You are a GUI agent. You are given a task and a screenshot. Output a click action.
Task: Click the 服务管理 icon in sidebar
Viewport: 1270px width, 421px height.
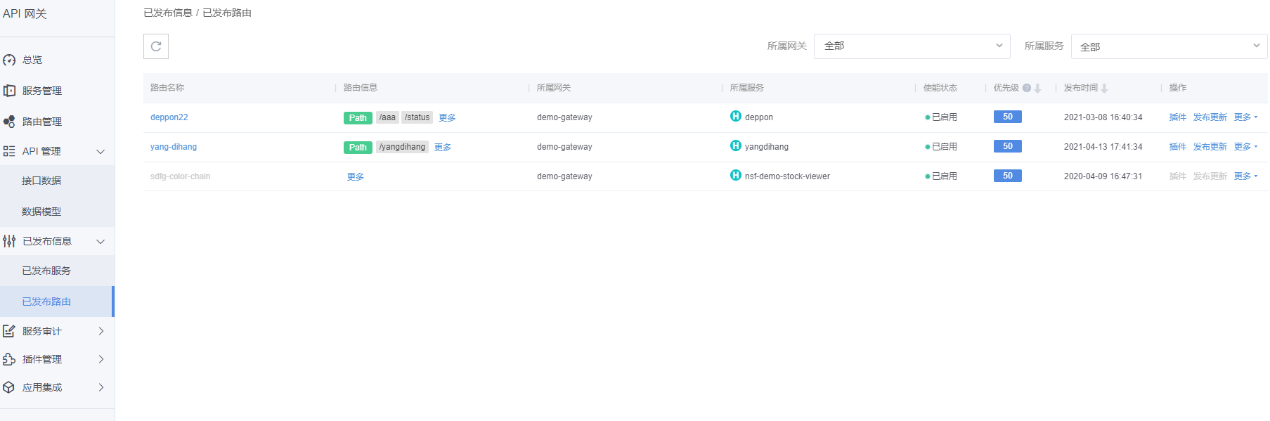point(9,91)
